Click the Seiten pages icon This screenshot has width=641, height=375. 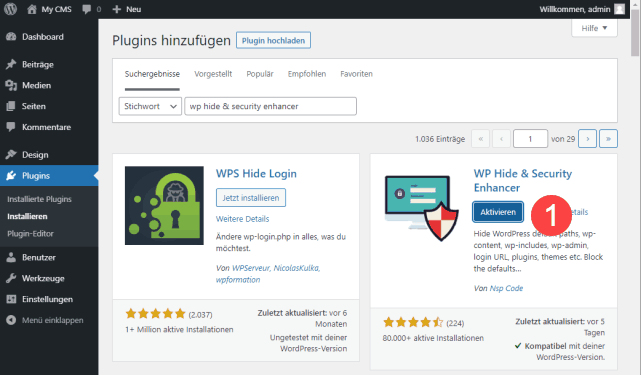coord(11,106)
